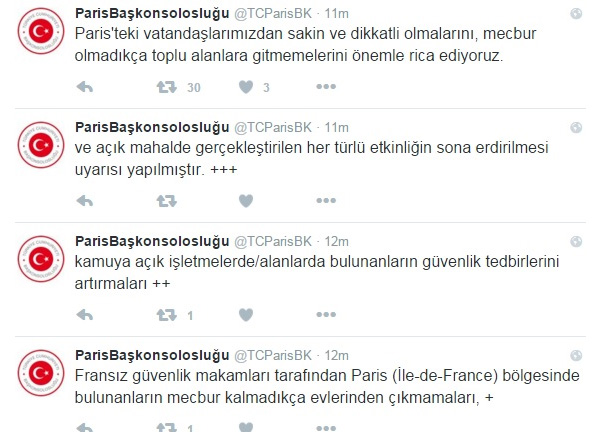Screen dimensions: 600x432
Task: Click the avatar on the 'açık mahalde' tweet
Action: [x=41, y=145]
